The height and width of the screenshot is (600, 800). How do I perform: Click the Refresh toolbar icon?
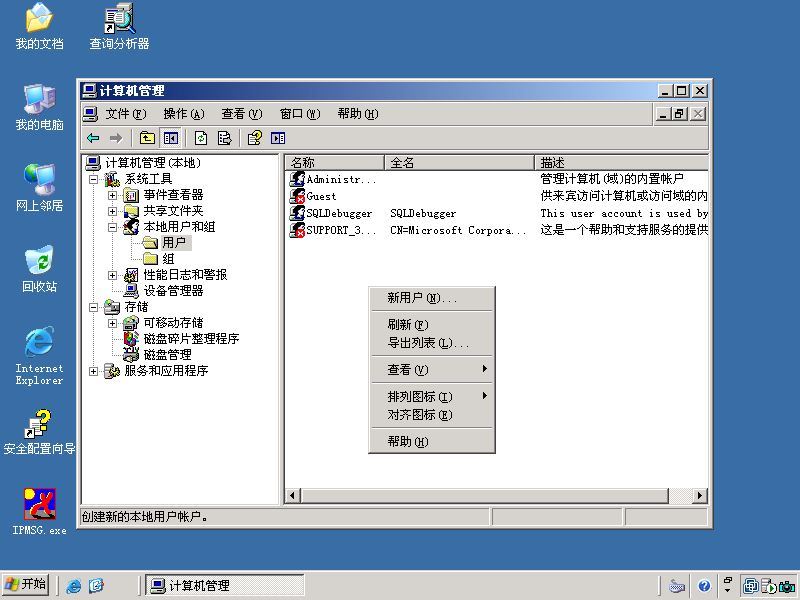201,138
